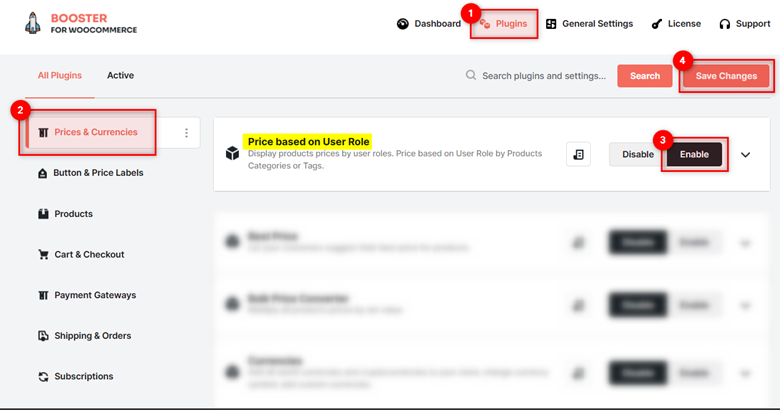Open the License page
Image resolution: width=780 pixels, height=410 pixels.
point(676,24)
